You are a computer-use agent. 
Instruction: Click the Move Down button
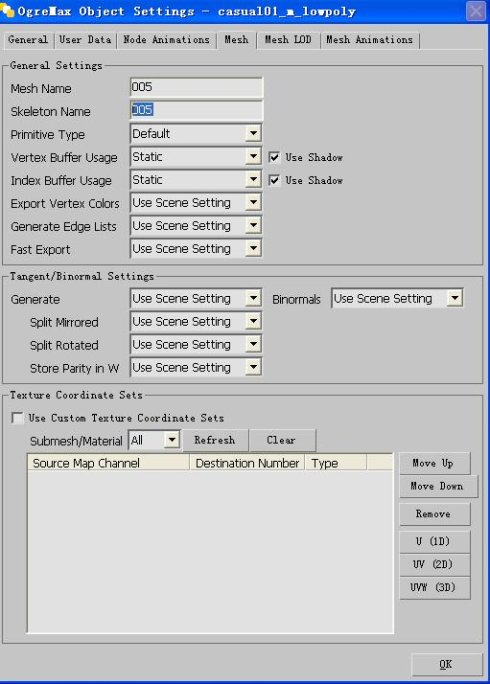click(439, 486)
